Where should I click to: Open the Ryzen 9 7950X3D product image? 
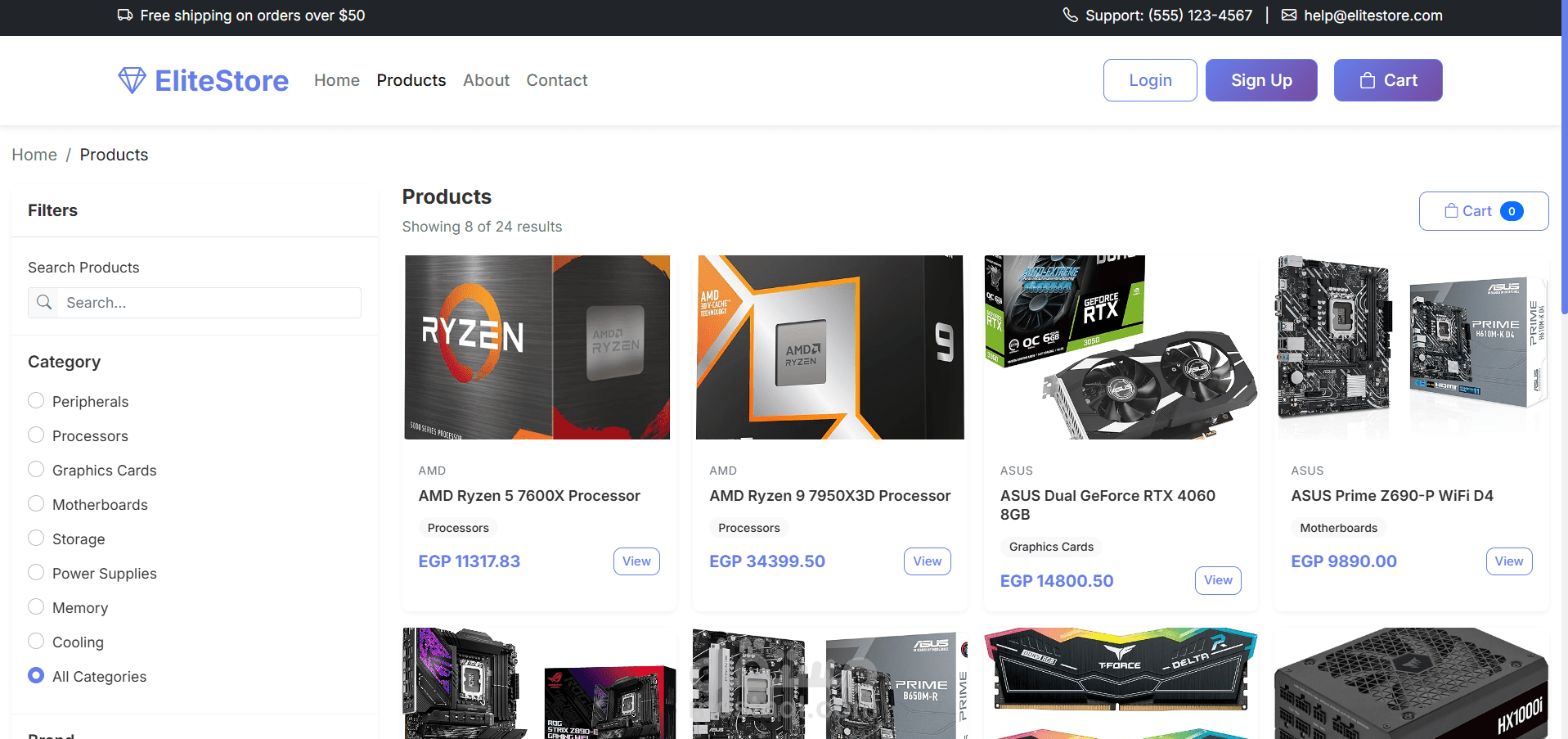pyautogui.click(x=829, y=347)
